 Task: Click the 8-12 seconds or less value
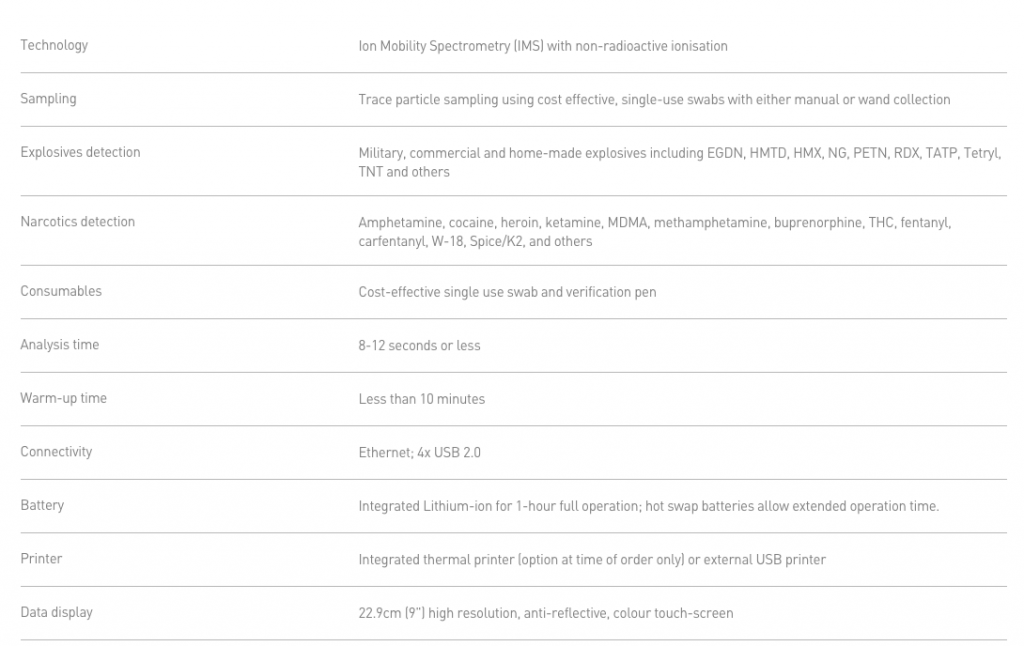click(x=419, y=346)
